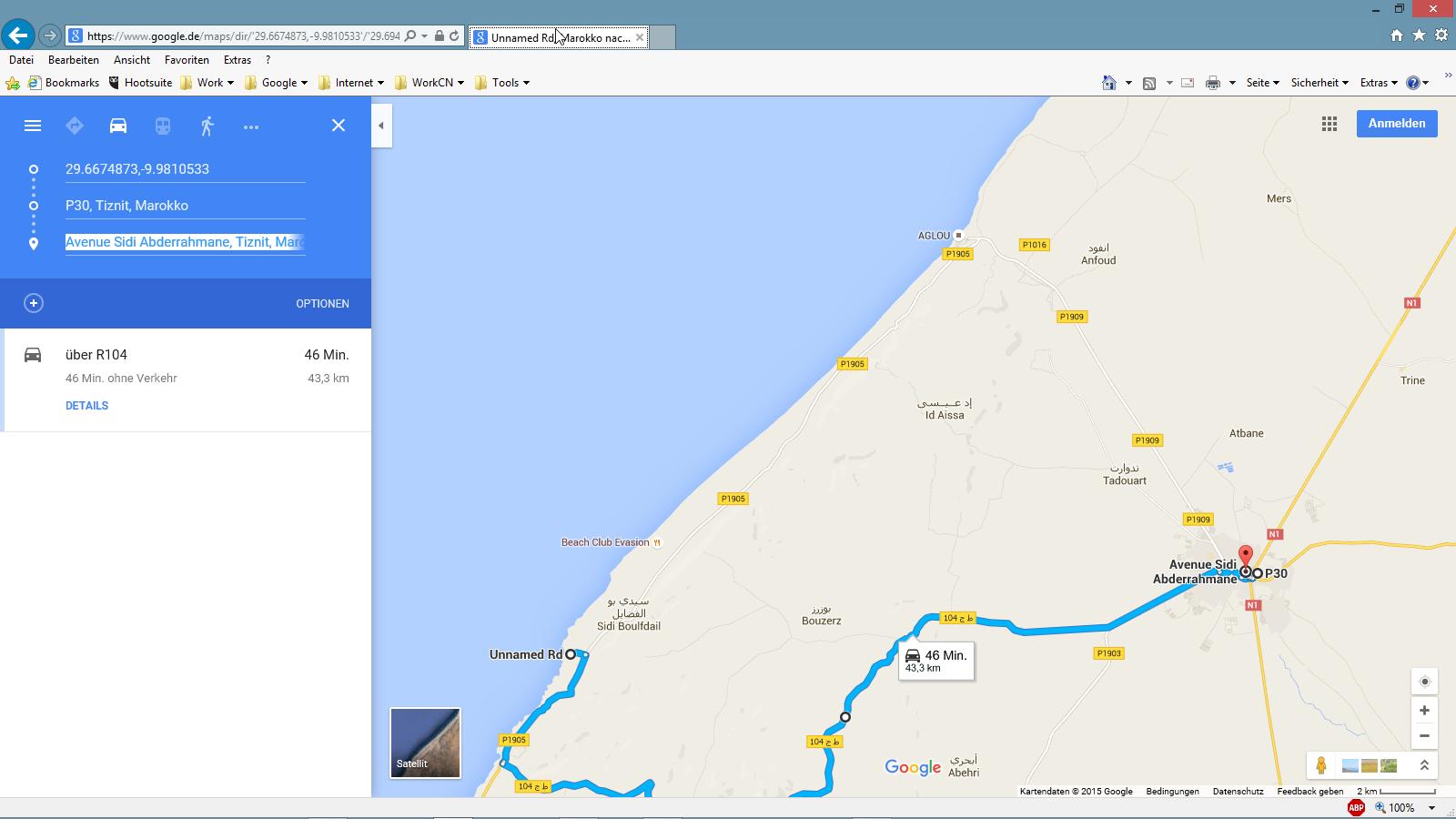Open the Google Maps hamburger menu

click(x=33, y=126)
